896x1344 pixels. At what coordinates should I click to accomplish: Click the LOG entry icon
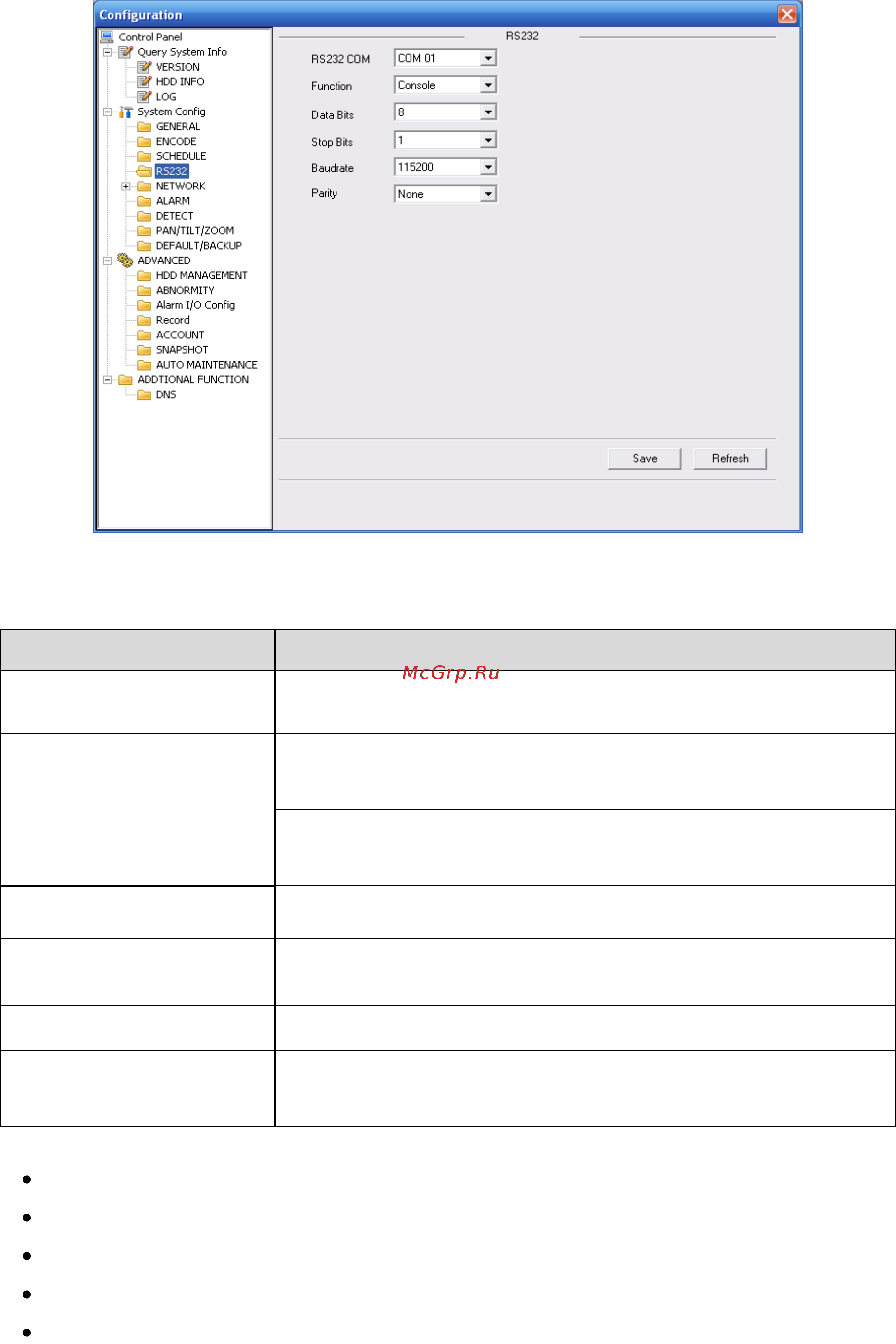pos(145,97)
